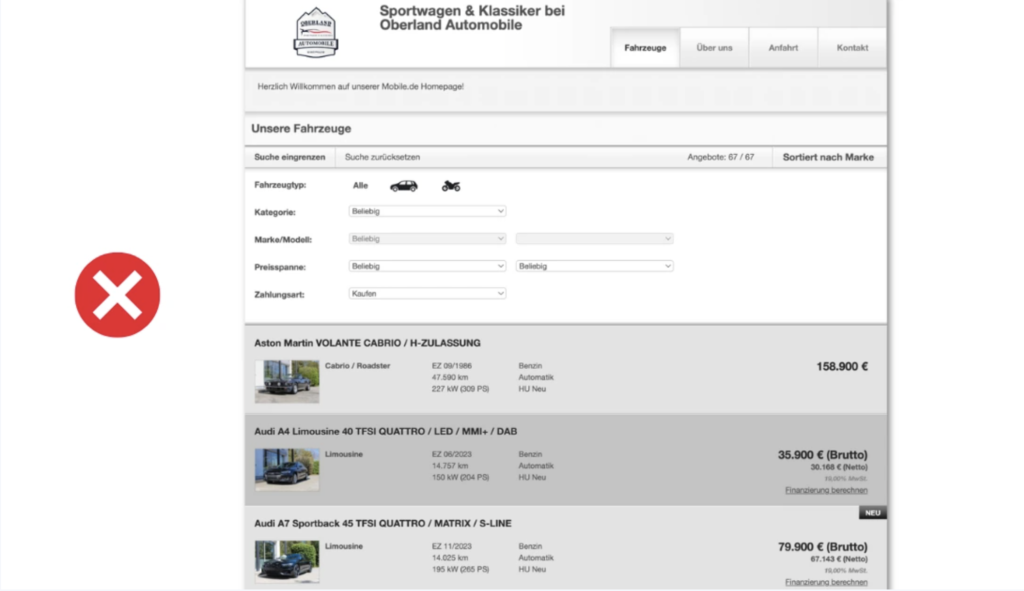Viewport: 1024px width, 591px height.
Task: Click the Aston Martin car thumbnail
Action: point(287,381)
